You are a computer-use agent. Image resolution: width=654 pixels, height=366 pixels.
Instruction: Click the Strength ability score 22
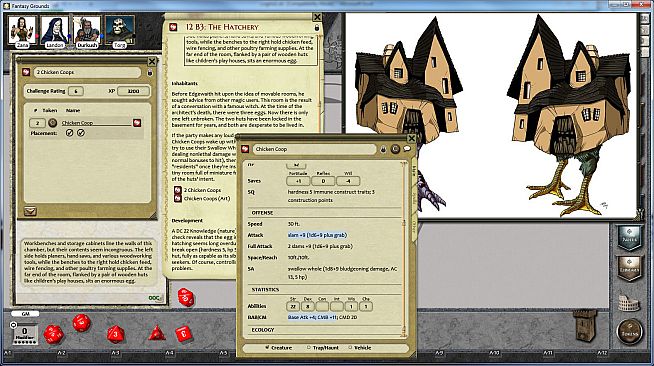tap(293, 306)
